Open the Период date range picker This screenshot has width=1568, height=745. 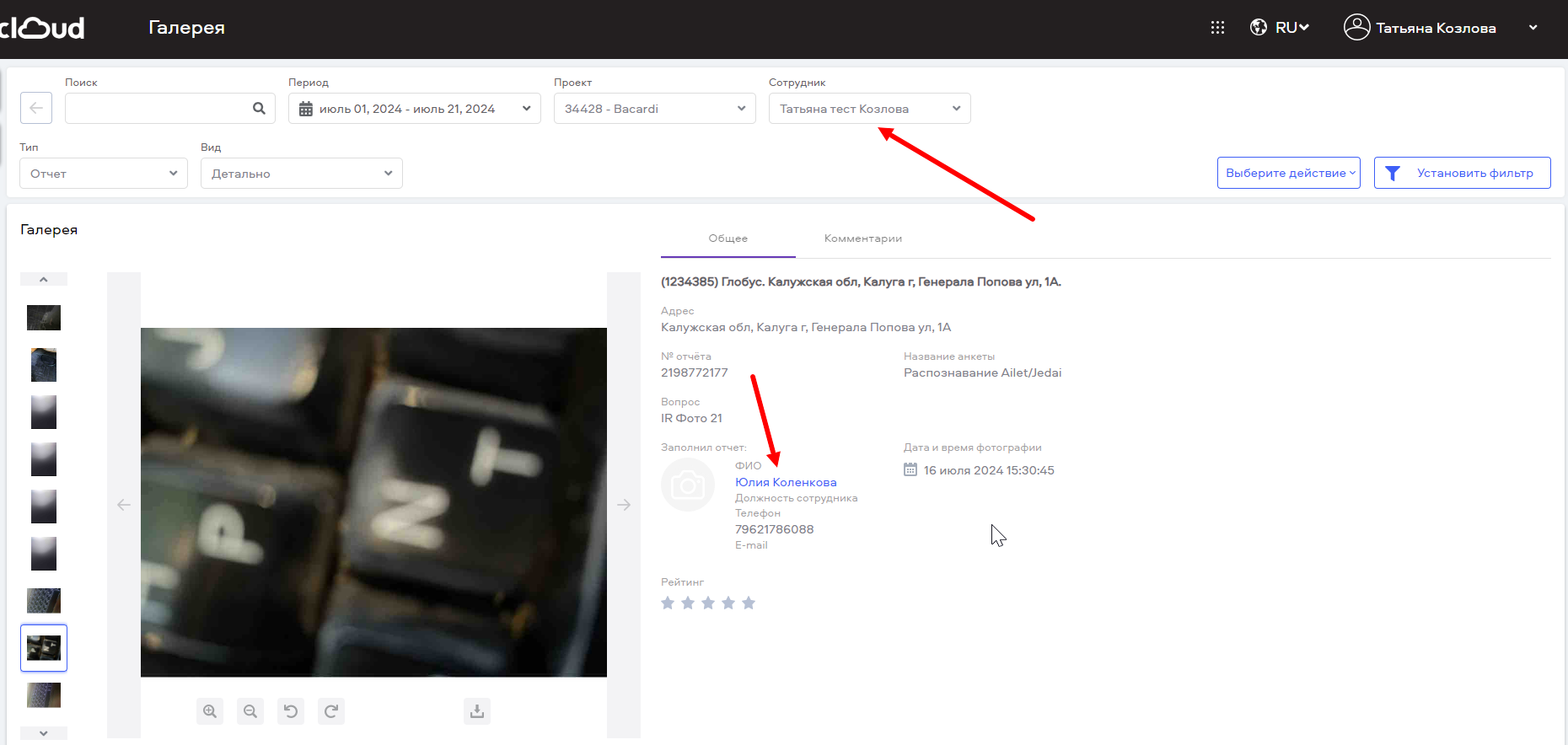414,109
